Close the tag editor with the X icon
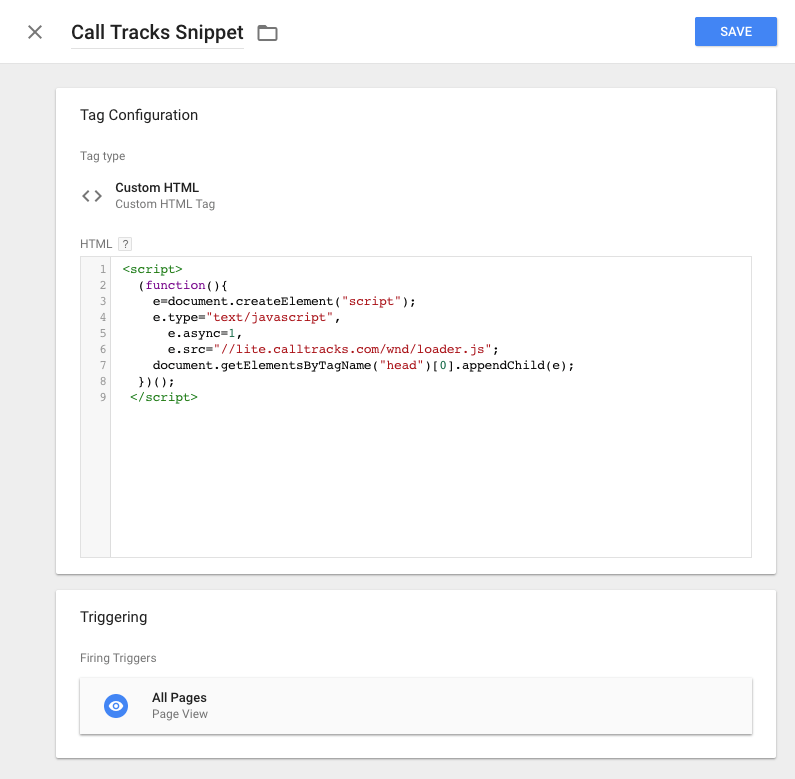The width and height of the screenshot is (795, 779). (x=34, y=32)
